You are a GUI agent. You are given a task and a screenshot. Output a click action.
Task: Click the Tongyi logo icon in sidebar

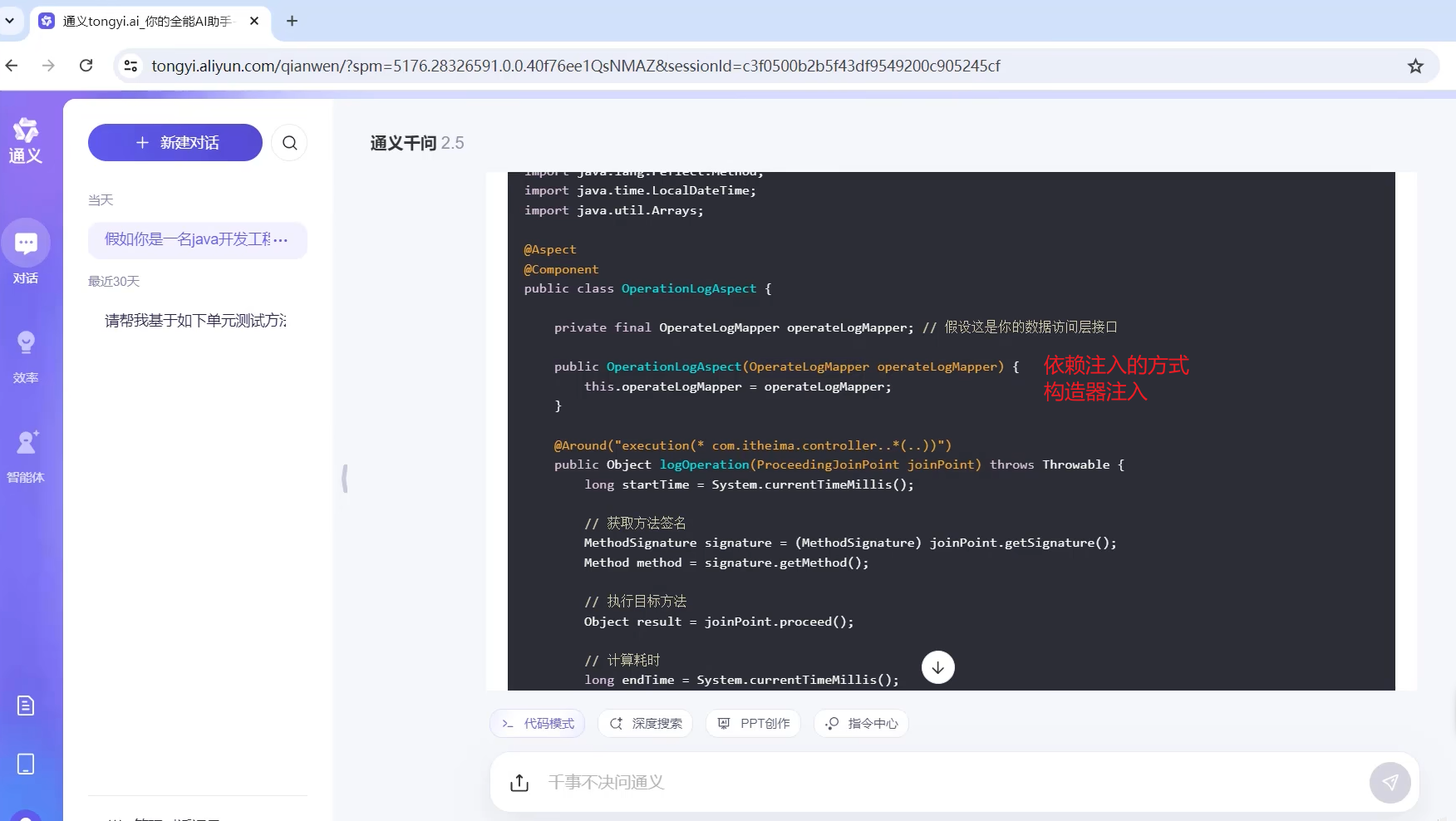tap(25, 140)
